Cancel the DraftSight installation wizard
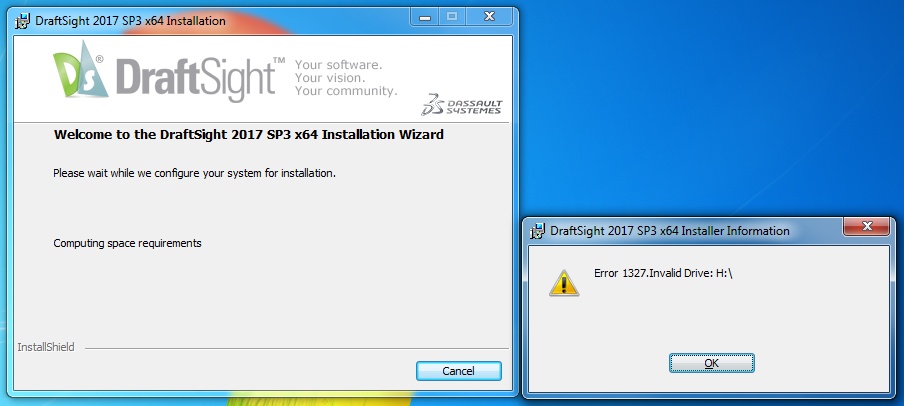Viewport: 904px width, 406px height. coord(458,371)
